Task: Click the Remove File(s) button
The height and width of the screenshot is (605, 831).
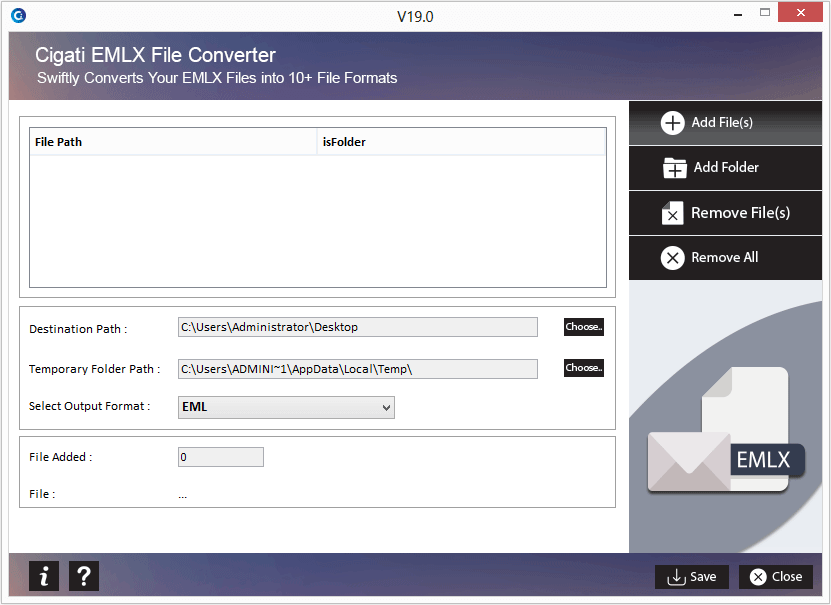Action: coord(725,213)
